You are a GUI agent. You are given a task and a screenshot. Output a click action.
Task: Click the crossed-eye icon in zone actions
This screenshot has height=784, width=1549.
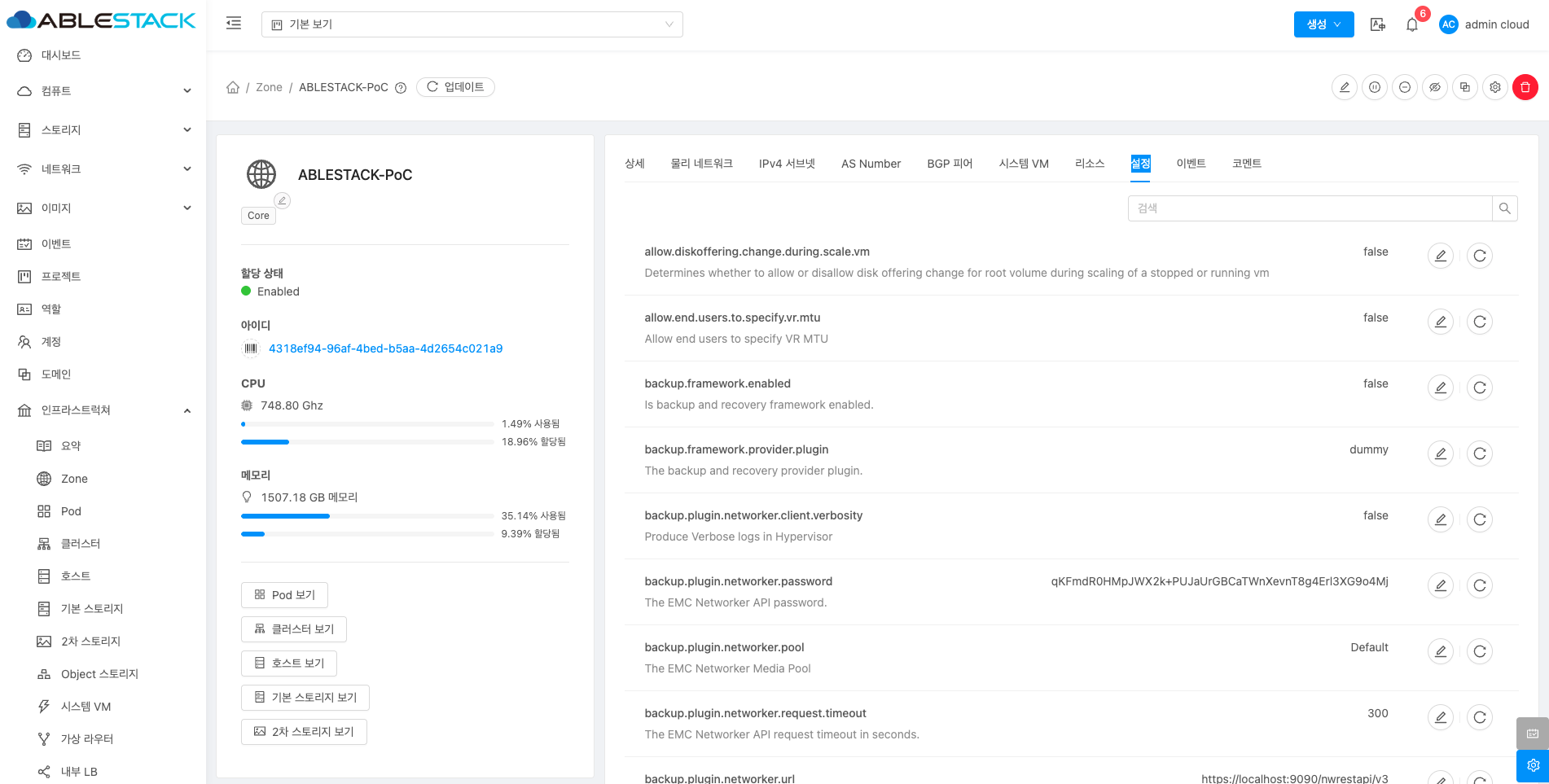1434,87
